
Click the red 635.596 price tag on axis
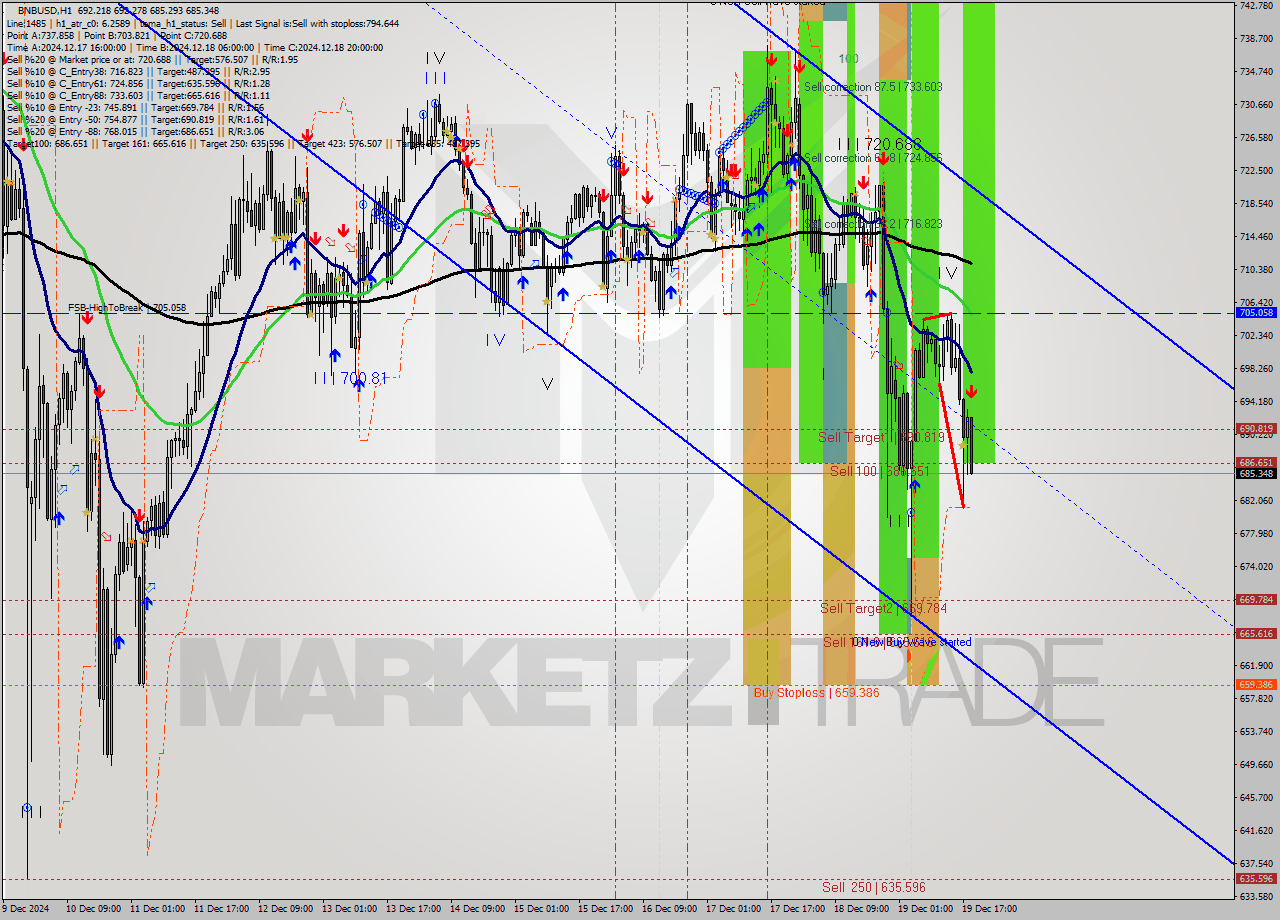(1256, 879)
